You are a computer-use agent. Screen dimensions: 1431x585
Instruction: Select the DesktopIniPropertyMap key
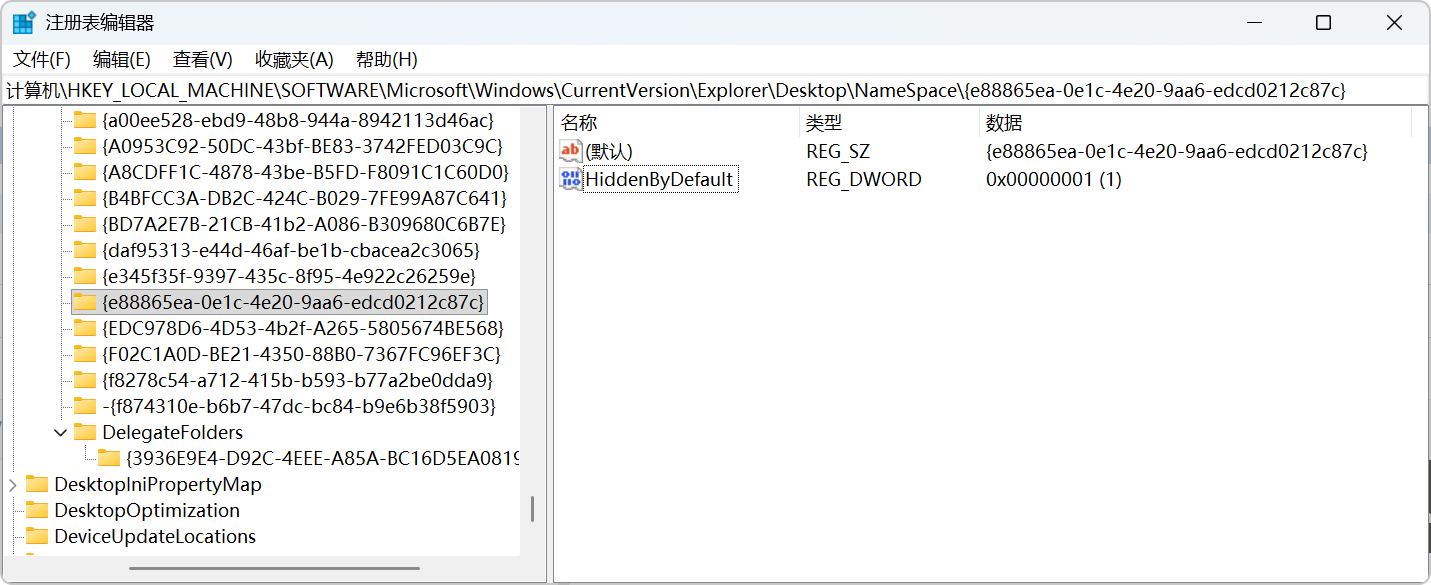click(x=158, y=485)
